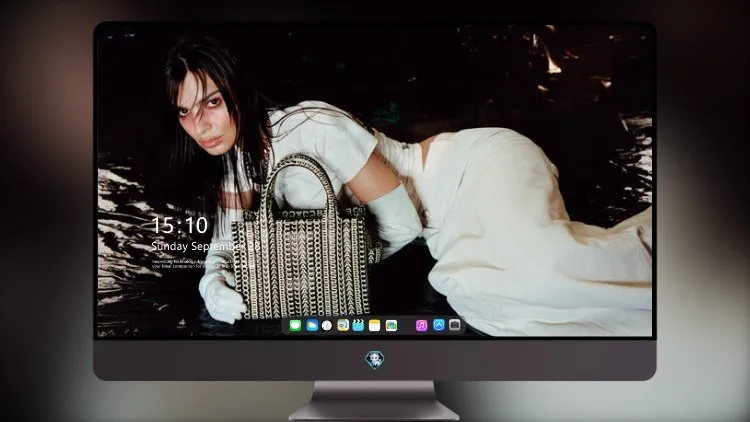Open the gray Camera app in dock
Viewport: 750px width, 422px height.
455,325
